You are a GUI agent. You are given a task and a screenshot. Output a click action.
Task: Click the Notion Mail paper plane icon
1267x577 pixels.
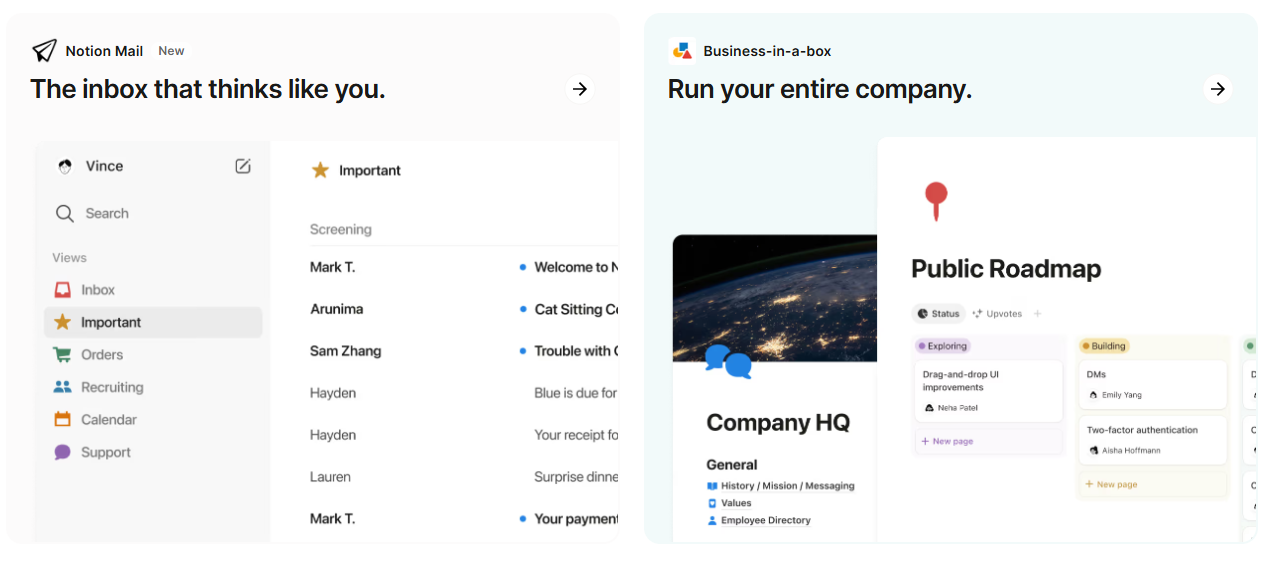[x=44, y=51]
